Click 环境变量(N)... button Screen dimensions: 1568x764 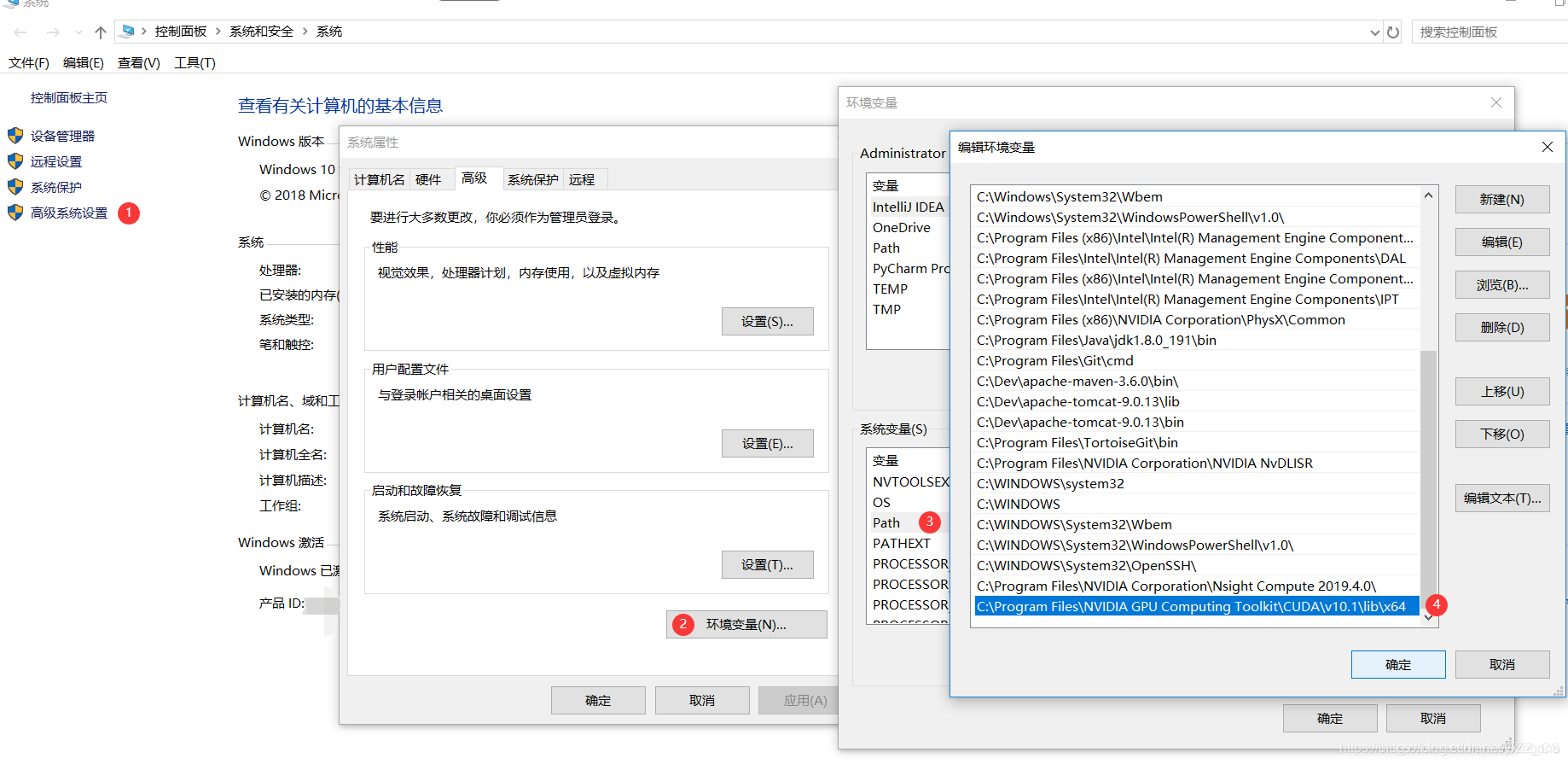746,625
